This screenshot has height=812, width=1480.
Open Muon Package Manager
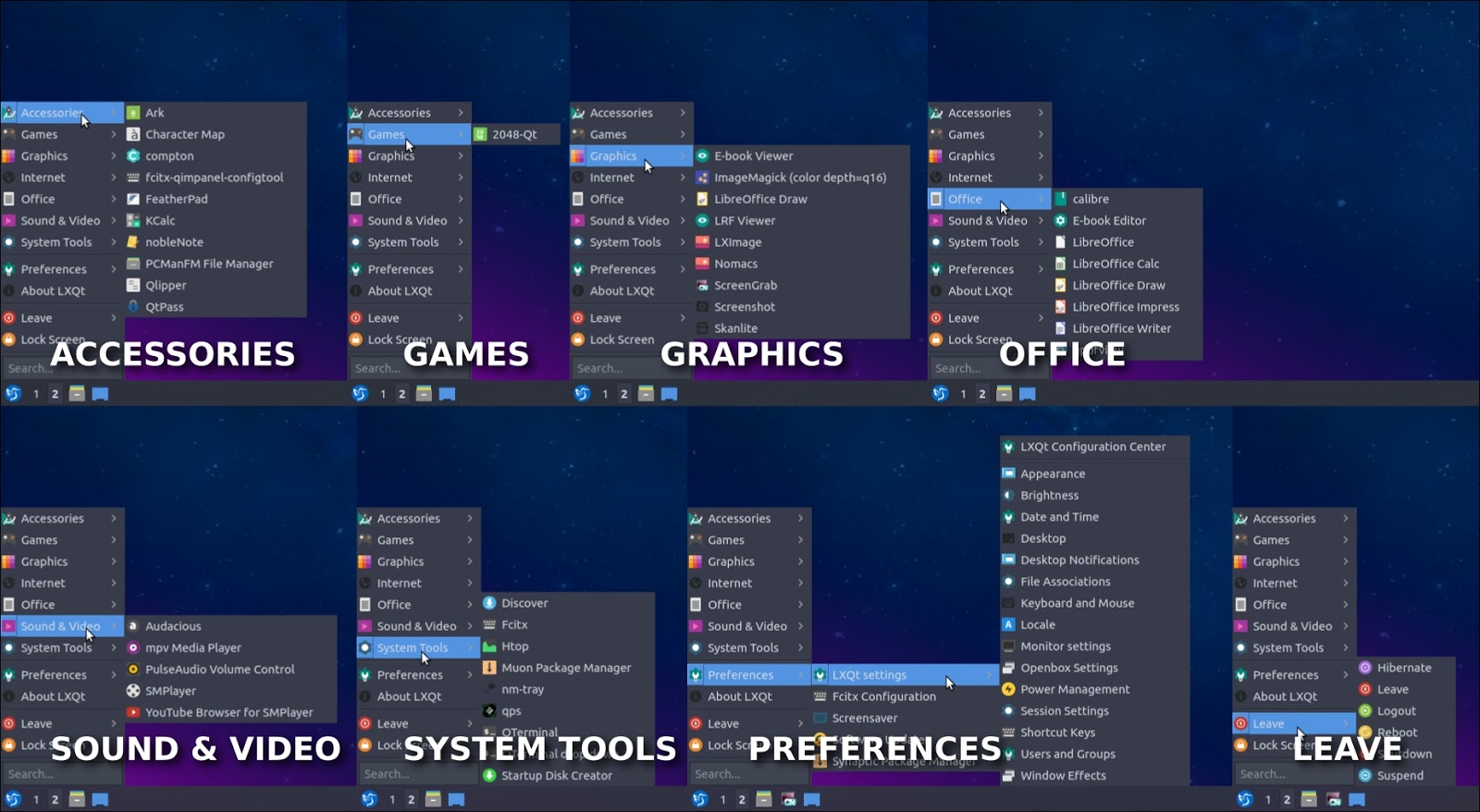tap(567, 668)
